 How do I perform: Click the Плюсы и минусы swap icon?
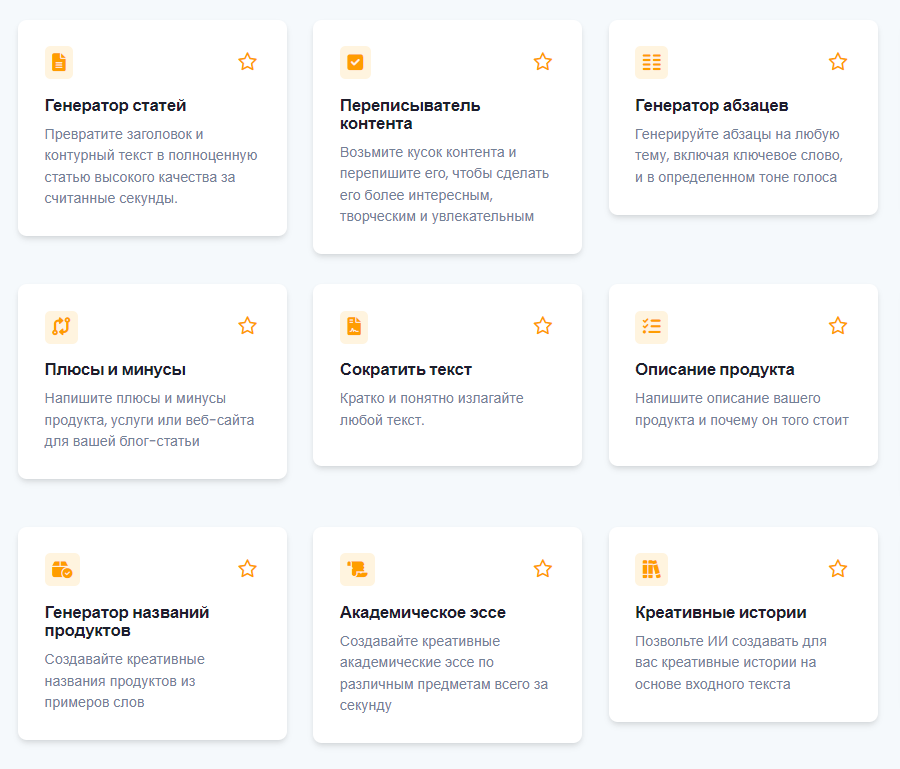click(x=61, y=326)
